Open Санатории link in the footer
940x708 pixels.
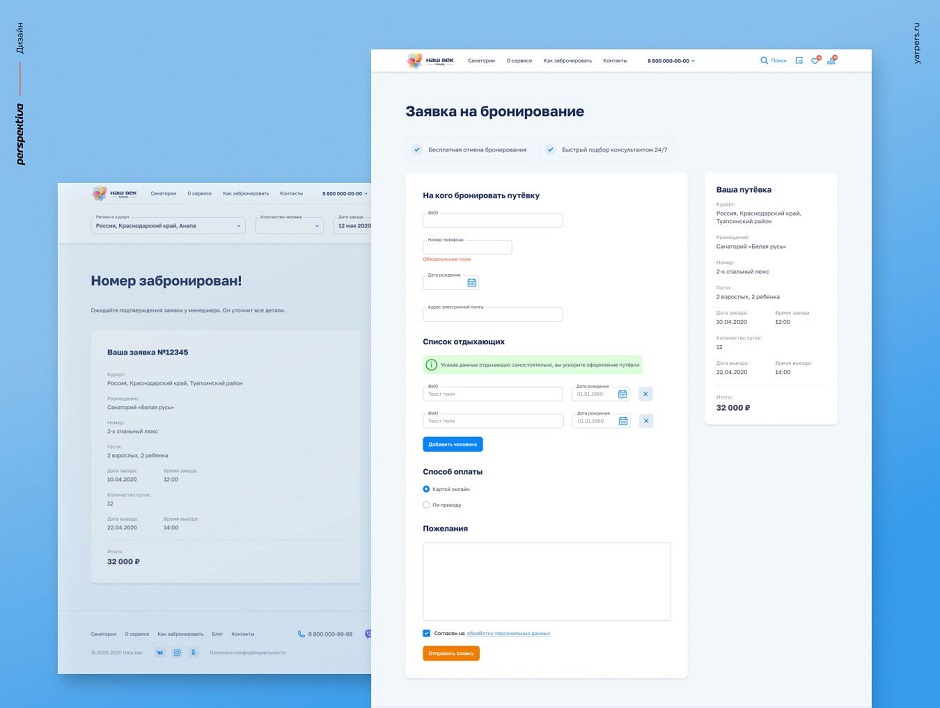pyautogui.click(x=104, y=634)
